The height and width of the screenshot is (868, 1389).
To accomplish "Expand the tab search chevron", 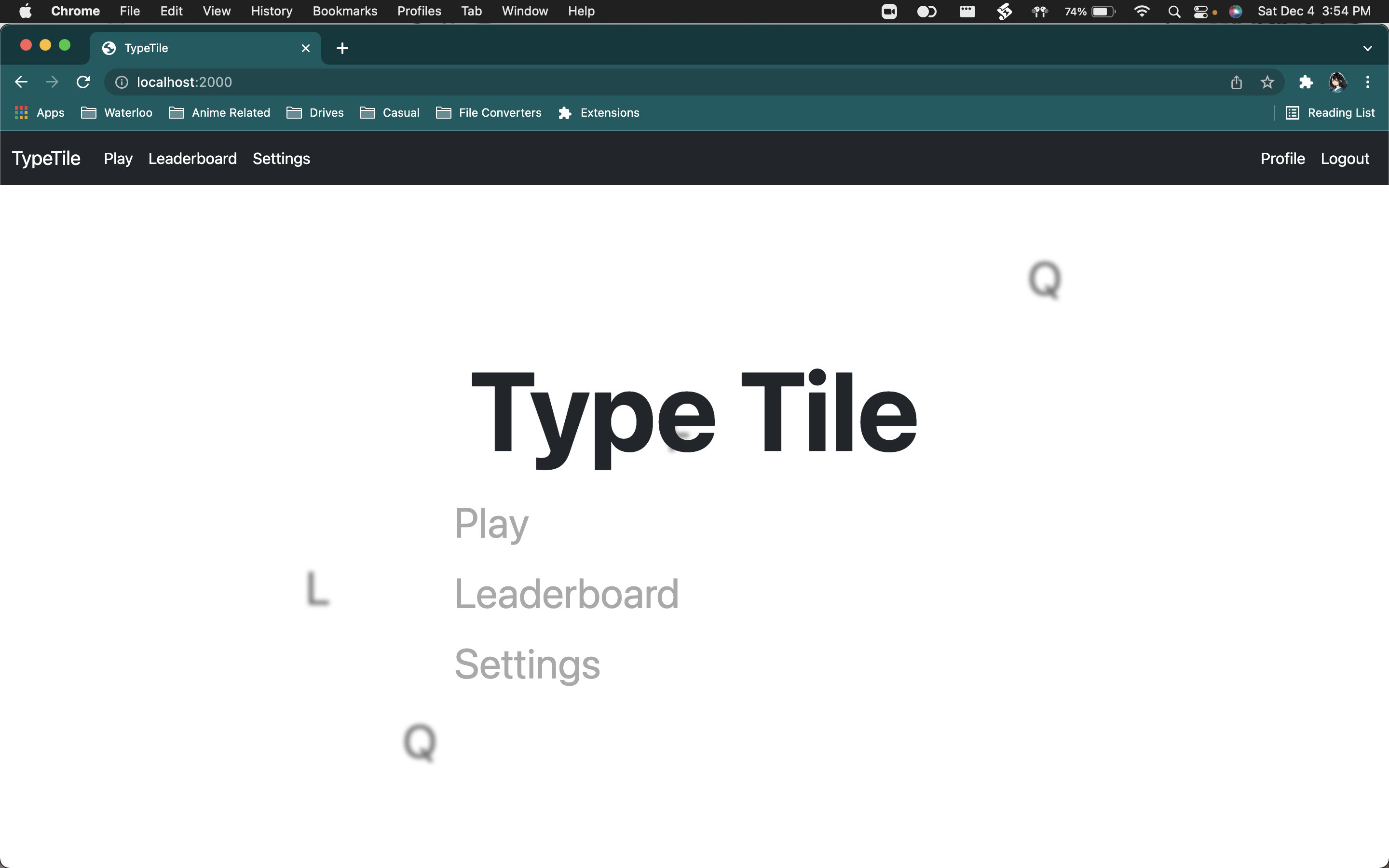I will [1367, 48].
